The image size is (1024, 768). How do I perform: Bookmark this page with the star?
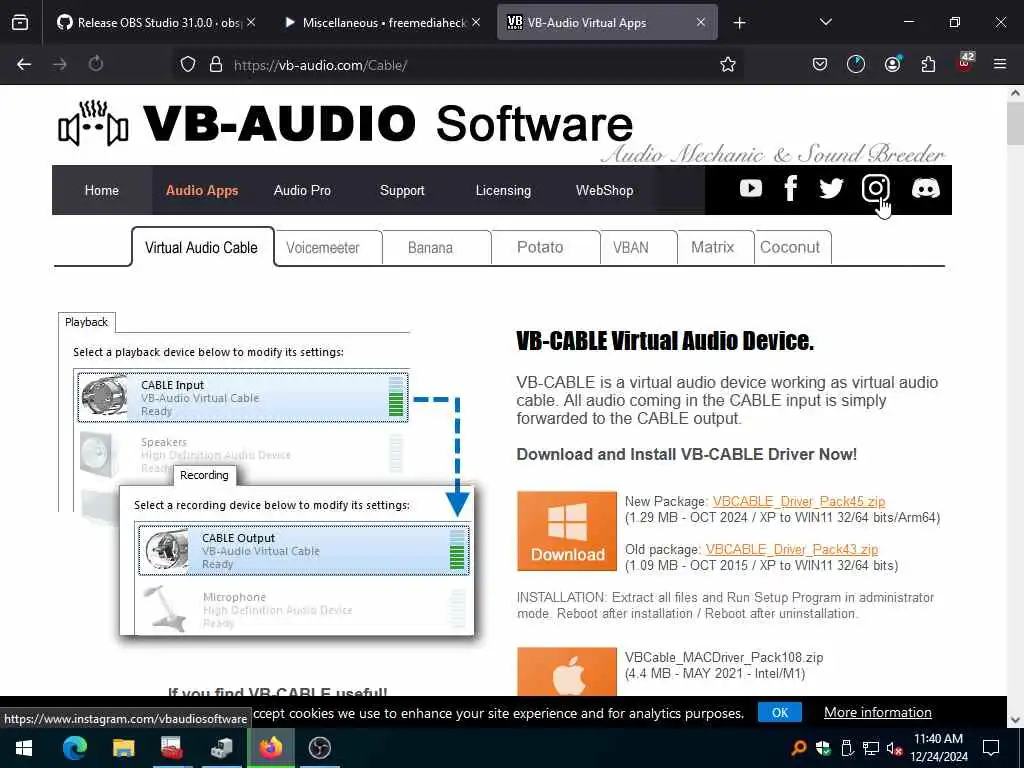[728, 65]
